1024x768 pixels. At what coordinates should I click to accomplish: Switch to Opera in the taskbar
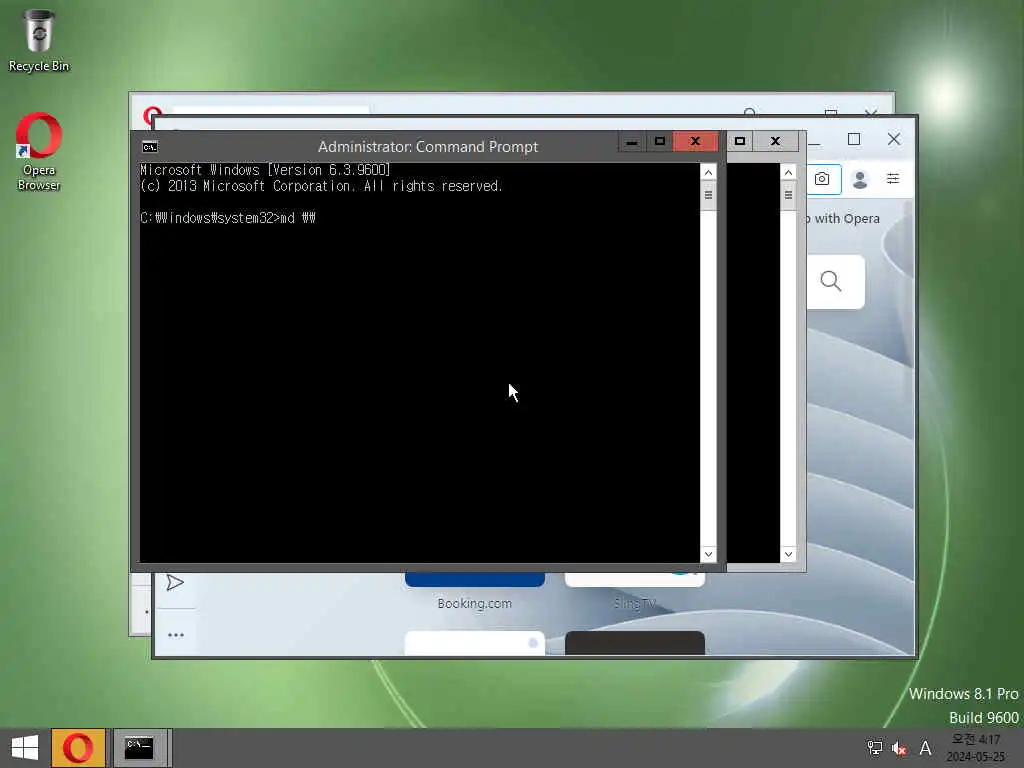tap(78, 748)
